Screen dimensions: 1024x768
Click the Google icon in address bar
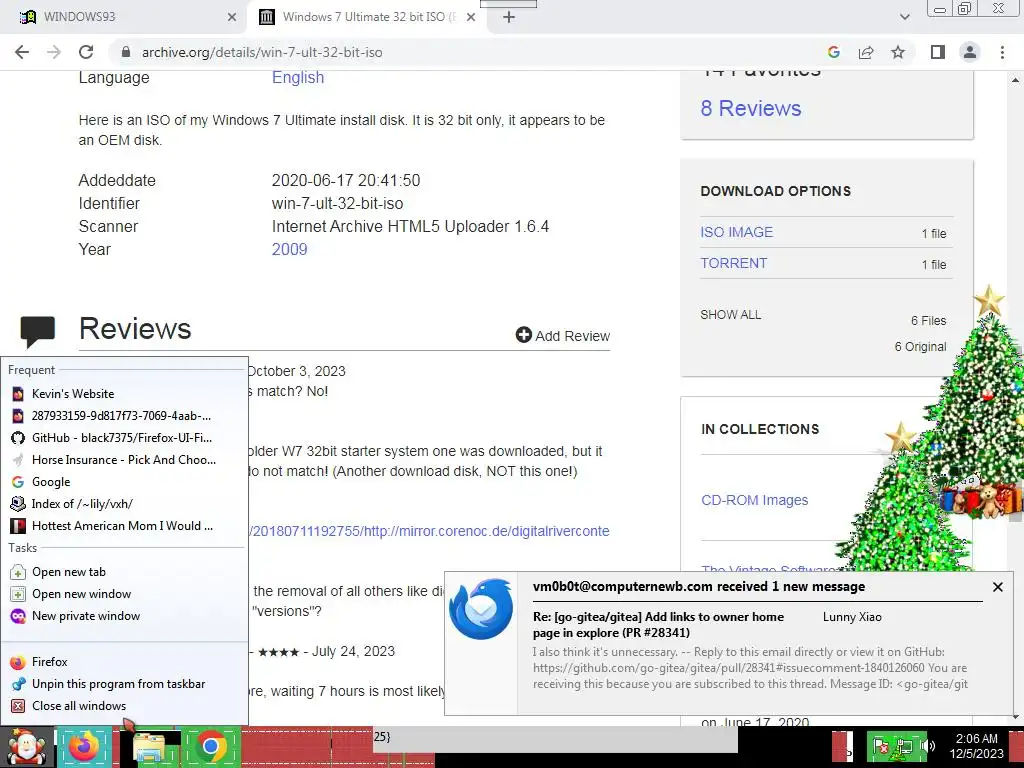[833, 52]
